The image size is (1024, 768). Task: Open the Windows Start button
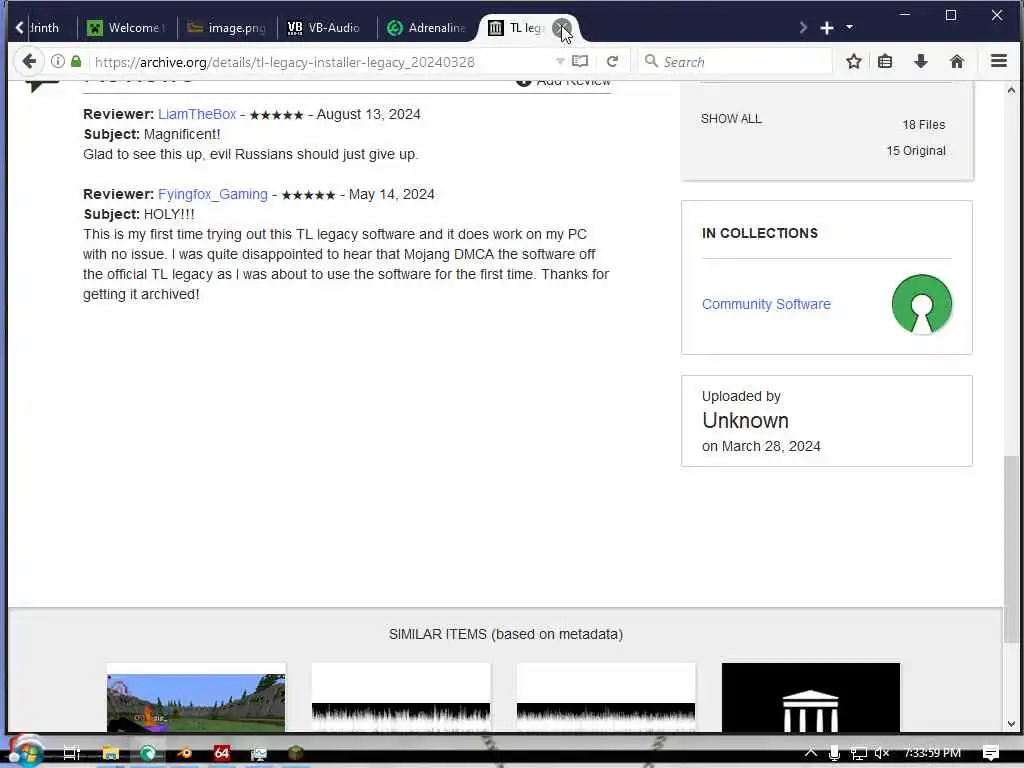click(25, 752)
